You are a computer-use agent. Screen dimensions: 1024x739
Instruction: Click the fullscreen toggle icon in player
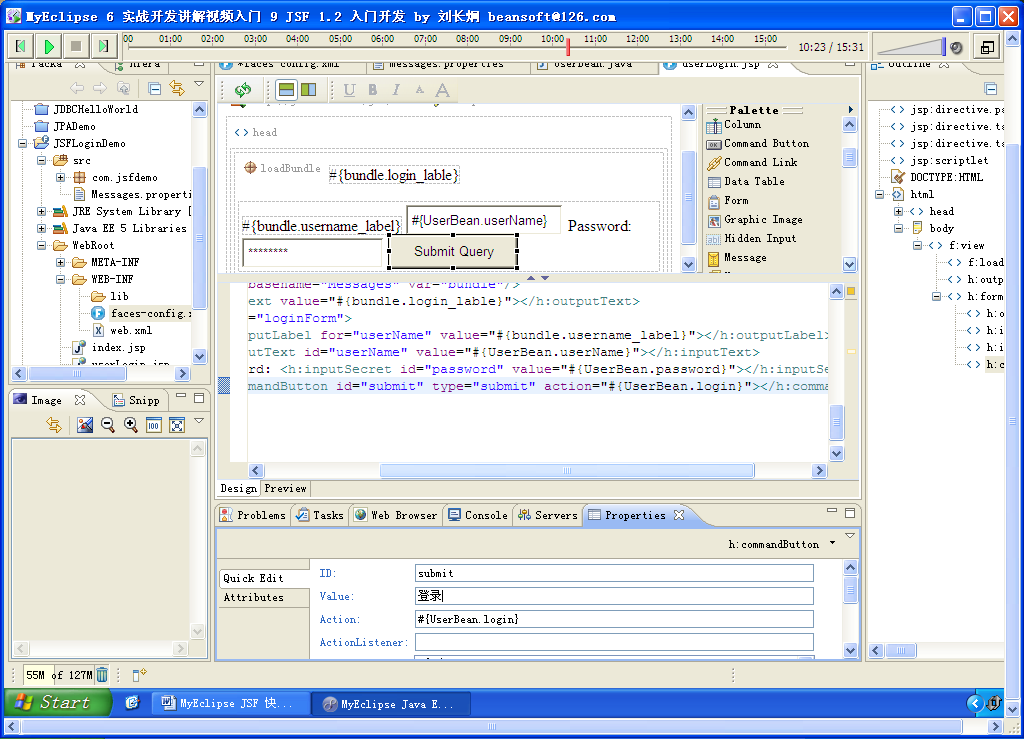987,47
